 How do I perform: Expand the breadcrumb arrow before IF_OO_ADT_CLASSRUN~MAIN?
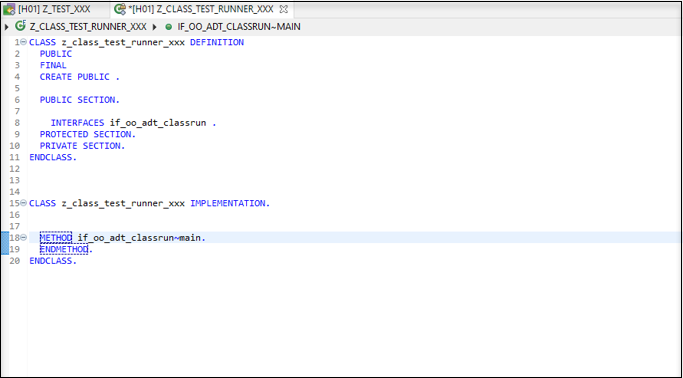click(155, 27)
